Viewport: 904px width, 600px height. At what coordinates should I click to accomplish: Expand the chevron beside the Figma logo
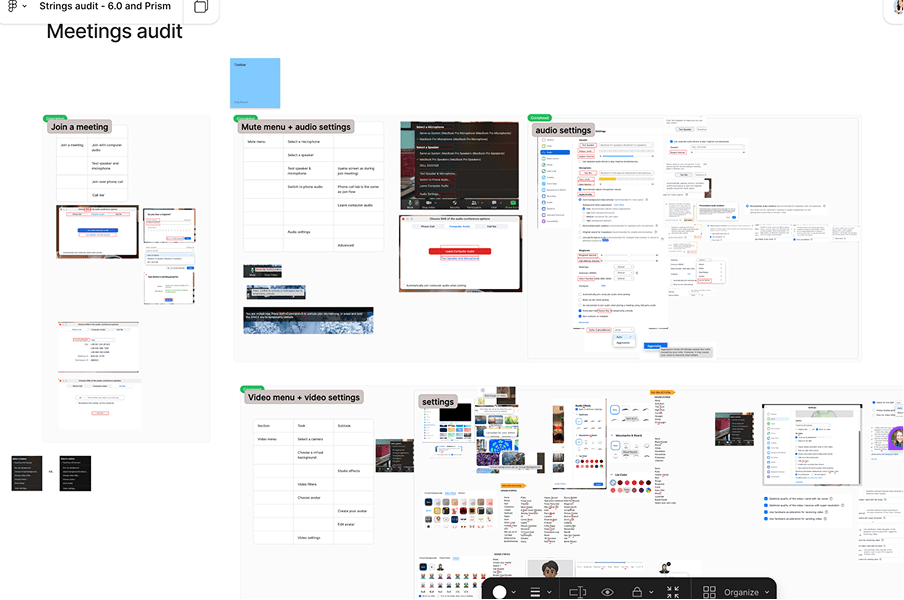click(x=24, y=6)
